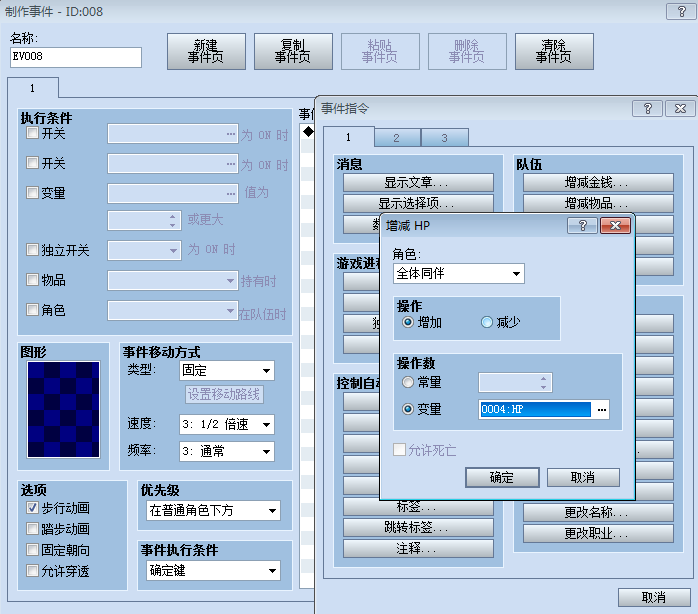Screen dimensions: 698x614
Task: Click 显示文章 command button
Action: tap(418, 183)
